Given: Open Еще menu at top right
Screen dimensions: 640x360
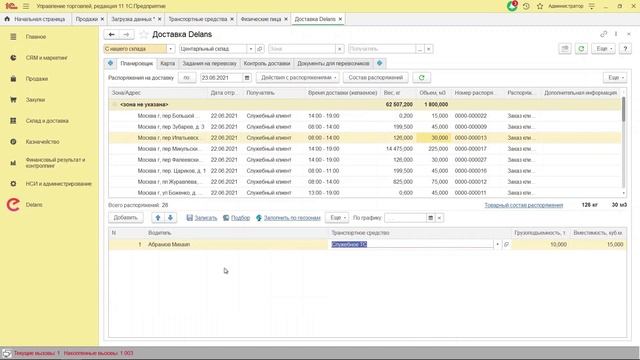Looking at the screenshot, I should (603, 49).
